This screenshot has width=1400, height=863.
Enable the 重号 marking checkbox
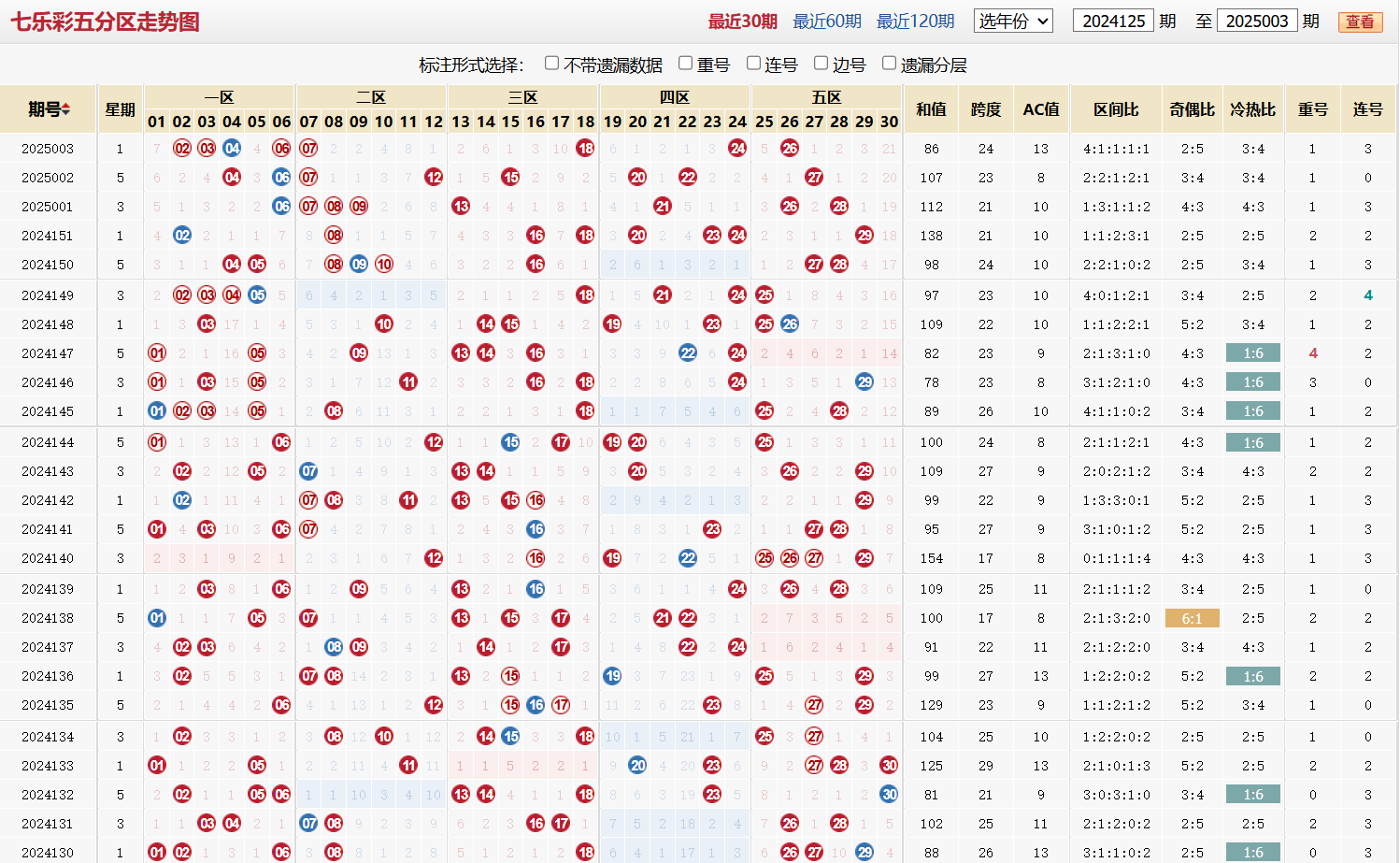tap(685, 63)
